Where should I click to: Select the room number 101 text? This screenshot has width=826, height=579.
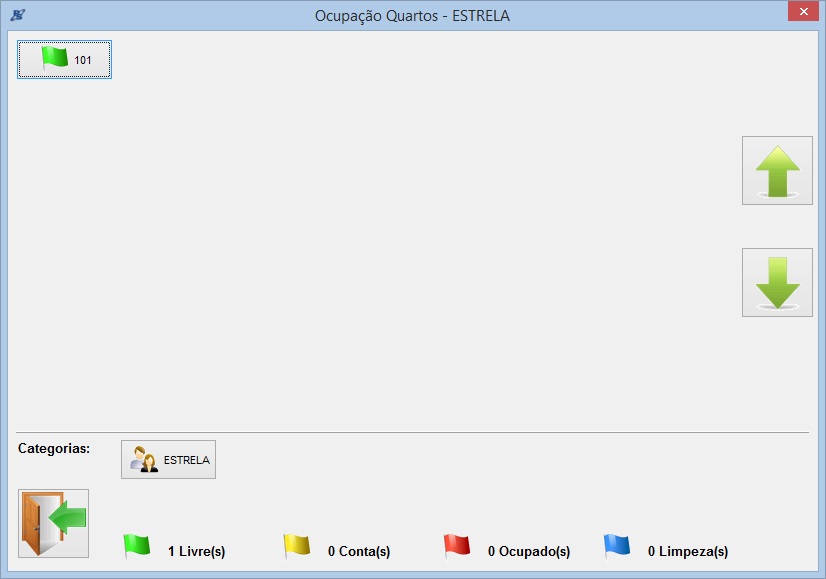83,61
